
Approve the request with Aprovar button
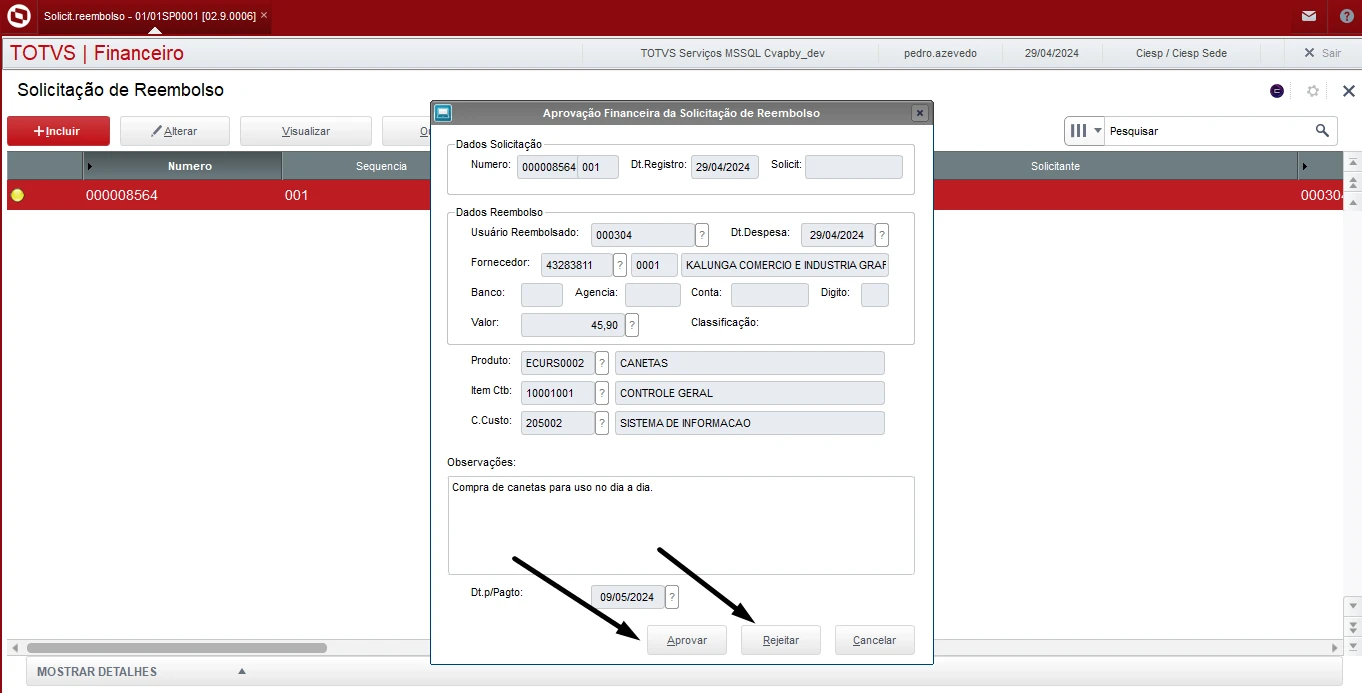coord(687,640)
